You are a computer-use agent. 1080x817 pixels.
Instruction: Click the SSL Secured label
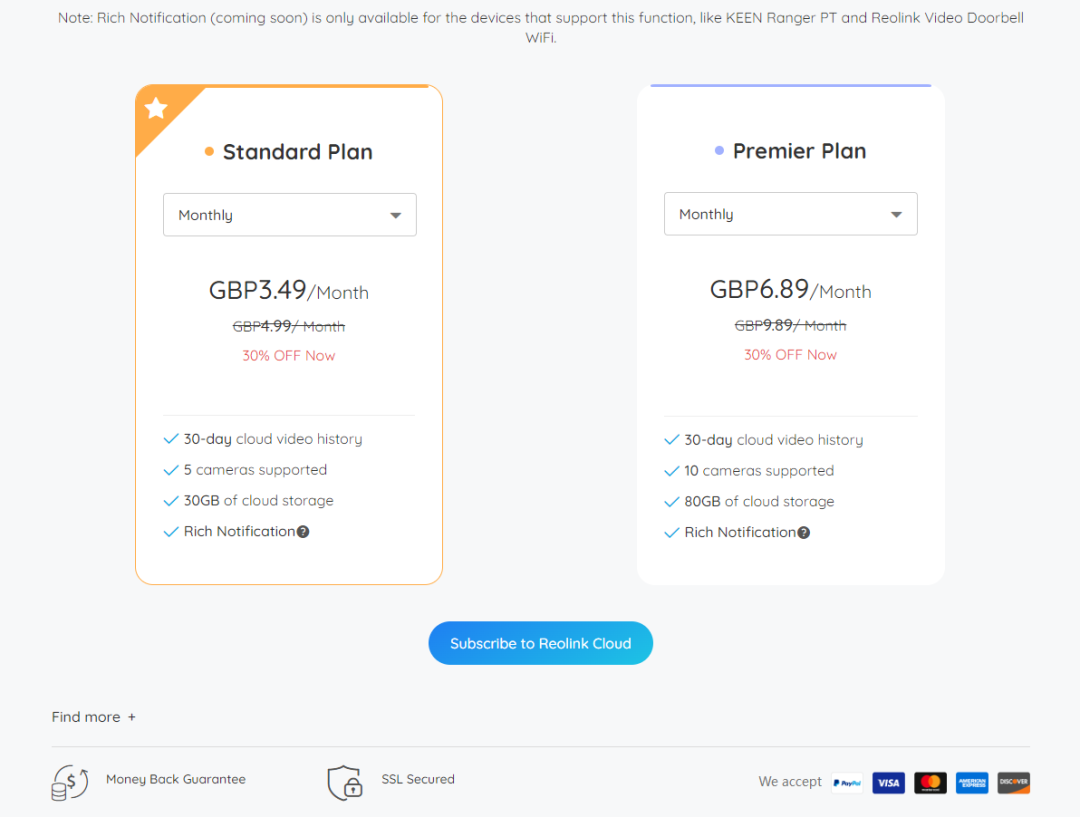pyautogui.click(x=418, y=779)
